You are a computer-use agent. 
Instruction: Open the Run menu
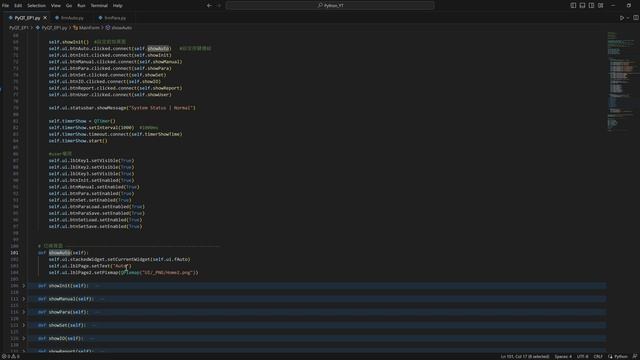click(81, 6)
